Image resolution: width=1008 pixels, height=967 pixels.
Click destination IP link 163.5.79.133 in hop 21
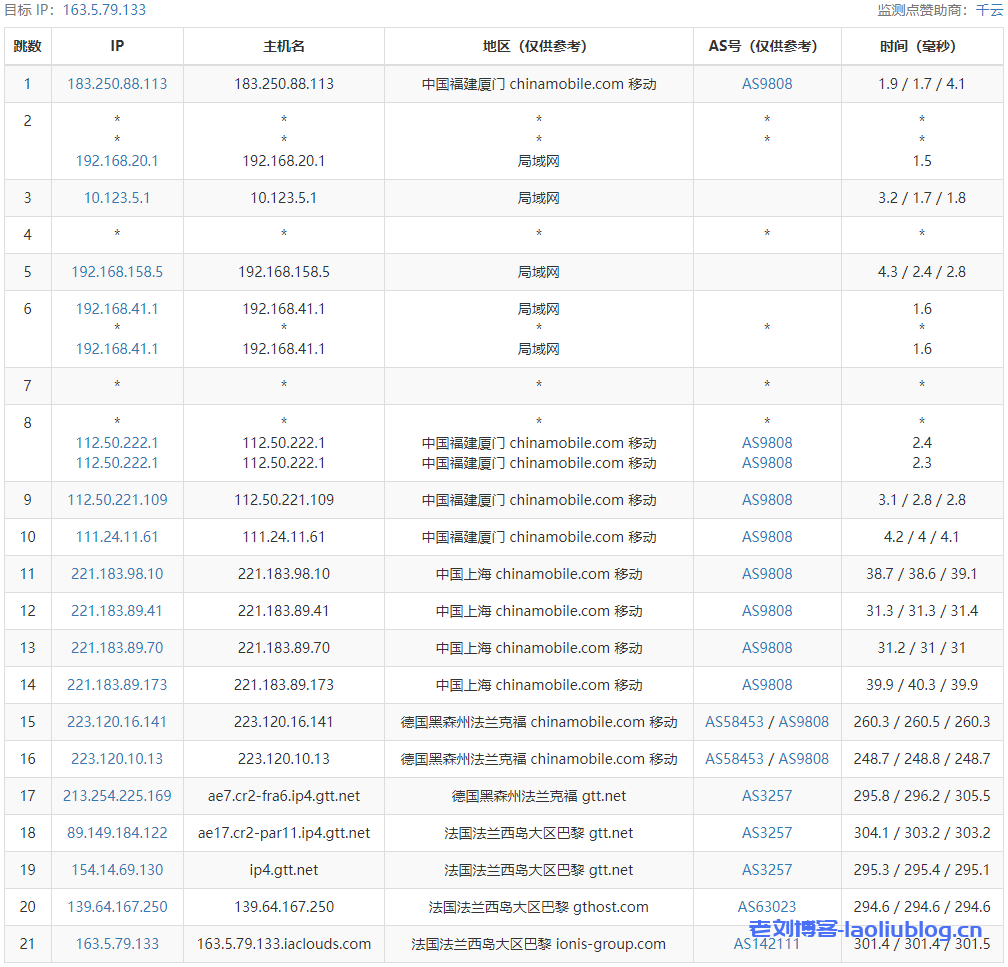coord(117,944)
